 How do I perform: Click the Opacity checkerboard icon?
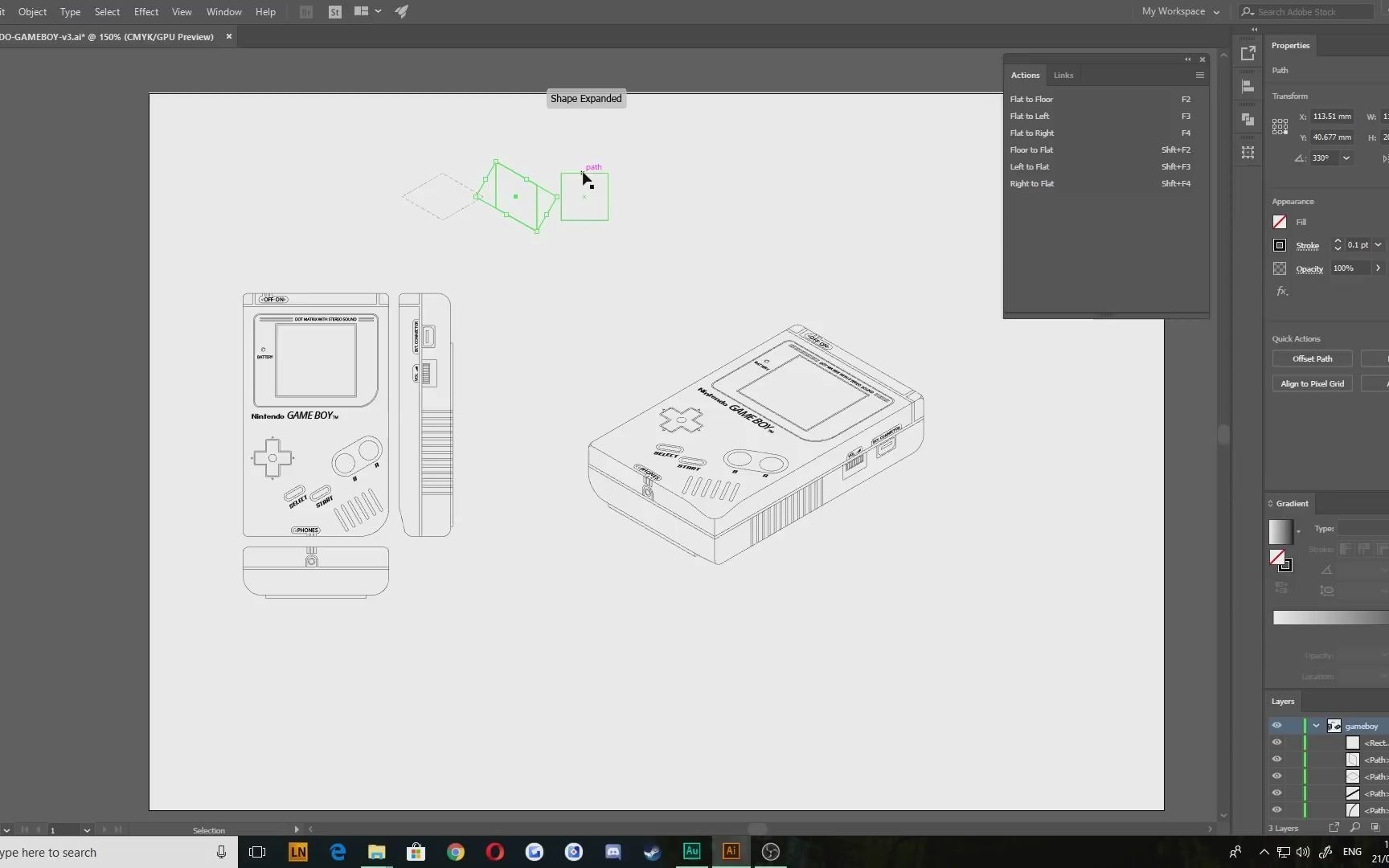pos(1280,268)
